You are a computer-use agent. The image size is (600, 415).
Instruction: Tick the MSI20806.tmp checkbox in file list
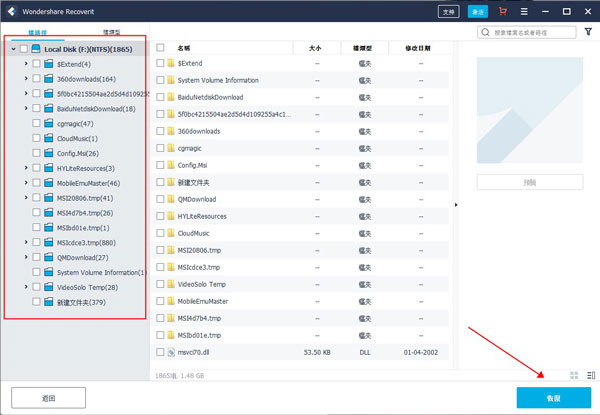tap(160, 250)
